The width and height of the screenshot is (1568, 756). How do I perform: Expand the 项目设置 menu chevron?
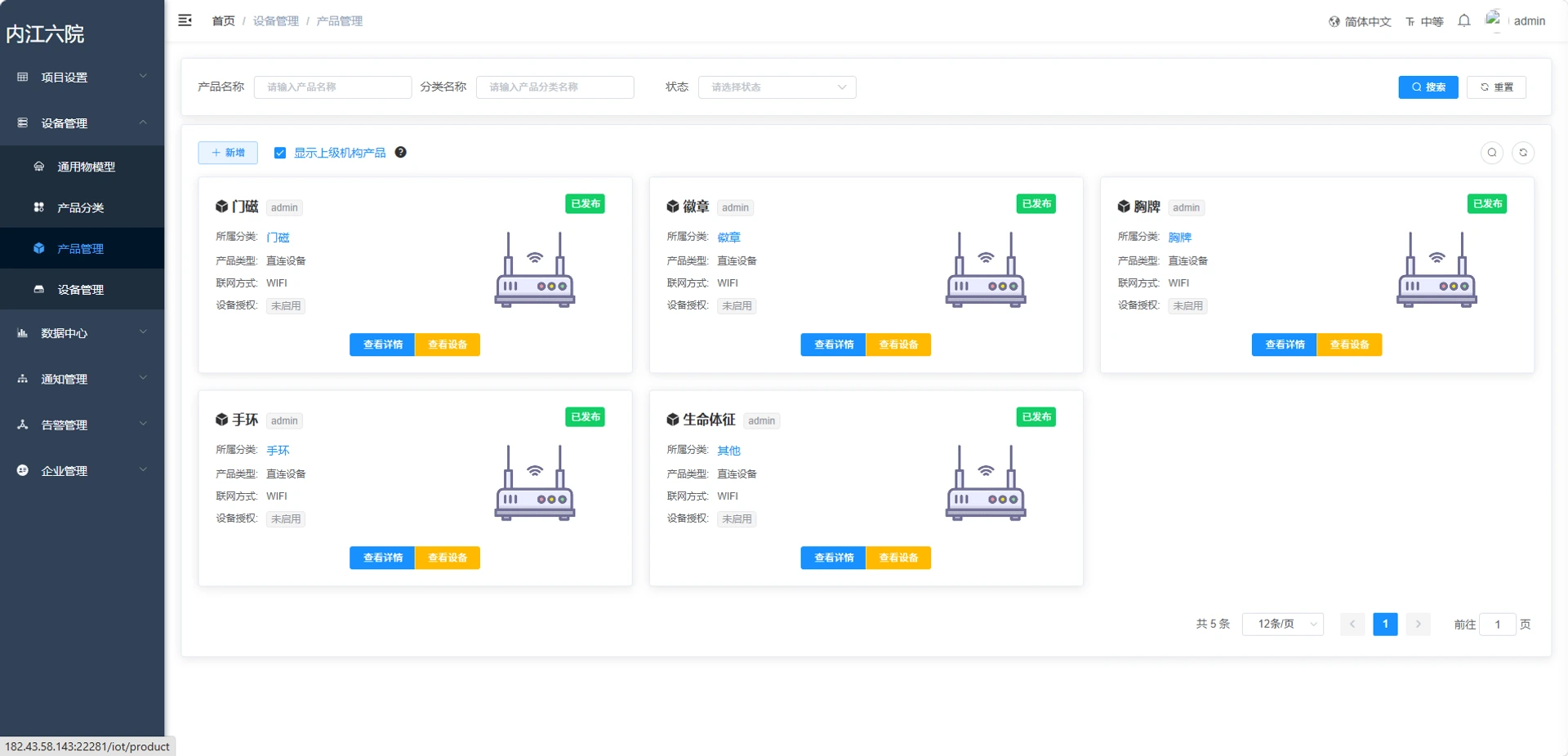click(143, 77)
